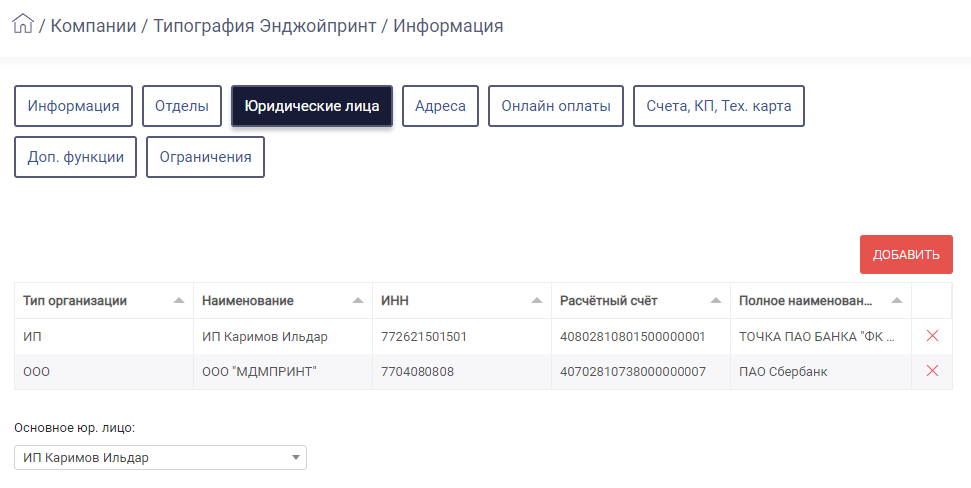Remove ООО "МДМПРИНТ" legal entity row

tap(931, 371)
